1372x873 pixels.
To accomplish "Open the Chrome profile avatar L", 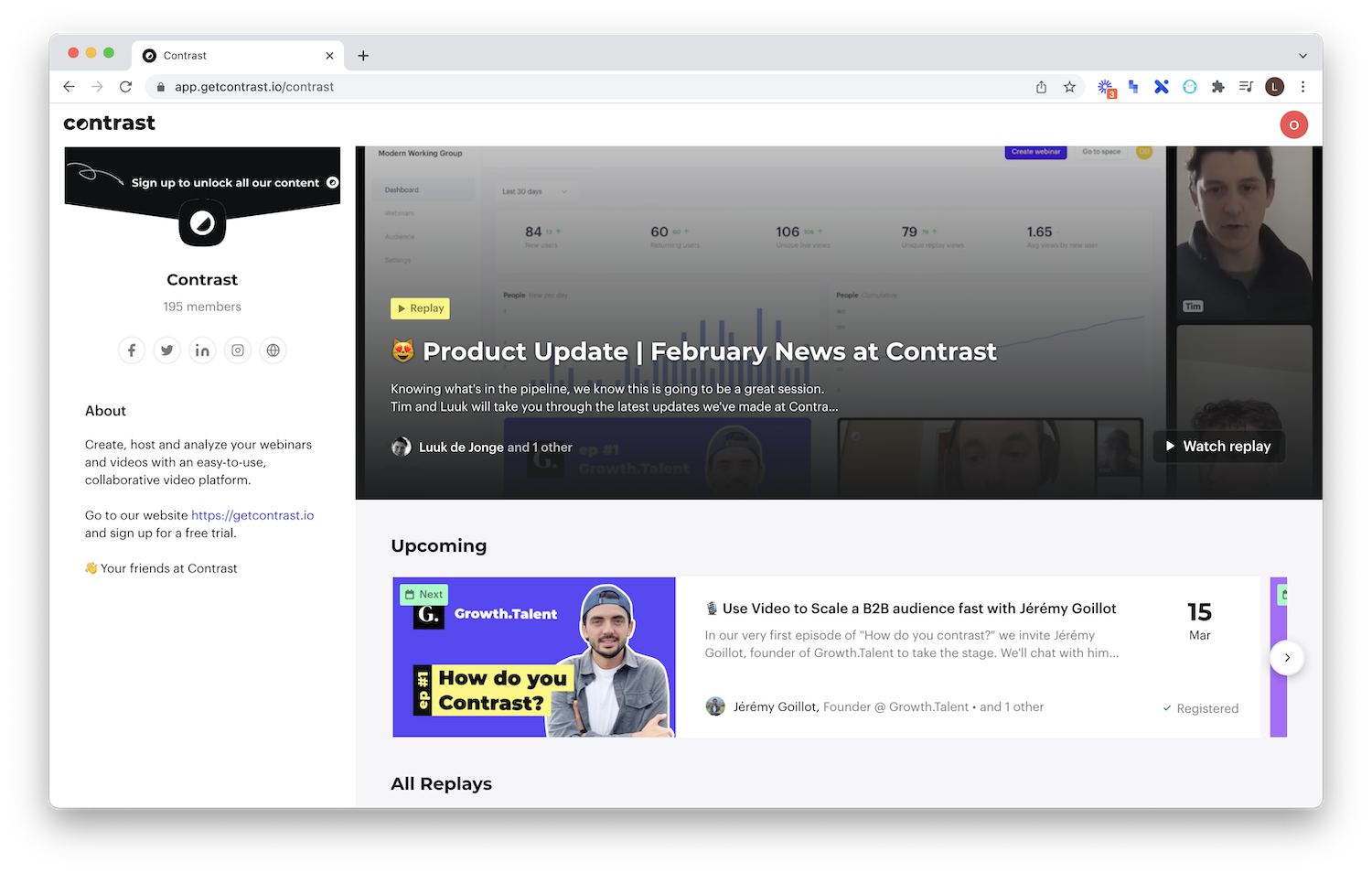I will click(x=1274, y=87).
